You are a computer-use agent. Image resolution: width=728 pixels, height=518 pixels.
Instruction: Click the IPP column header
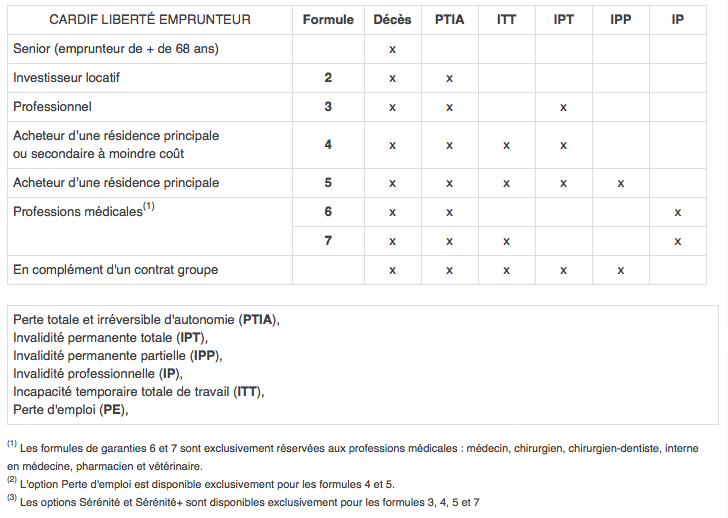pos(620,19)
